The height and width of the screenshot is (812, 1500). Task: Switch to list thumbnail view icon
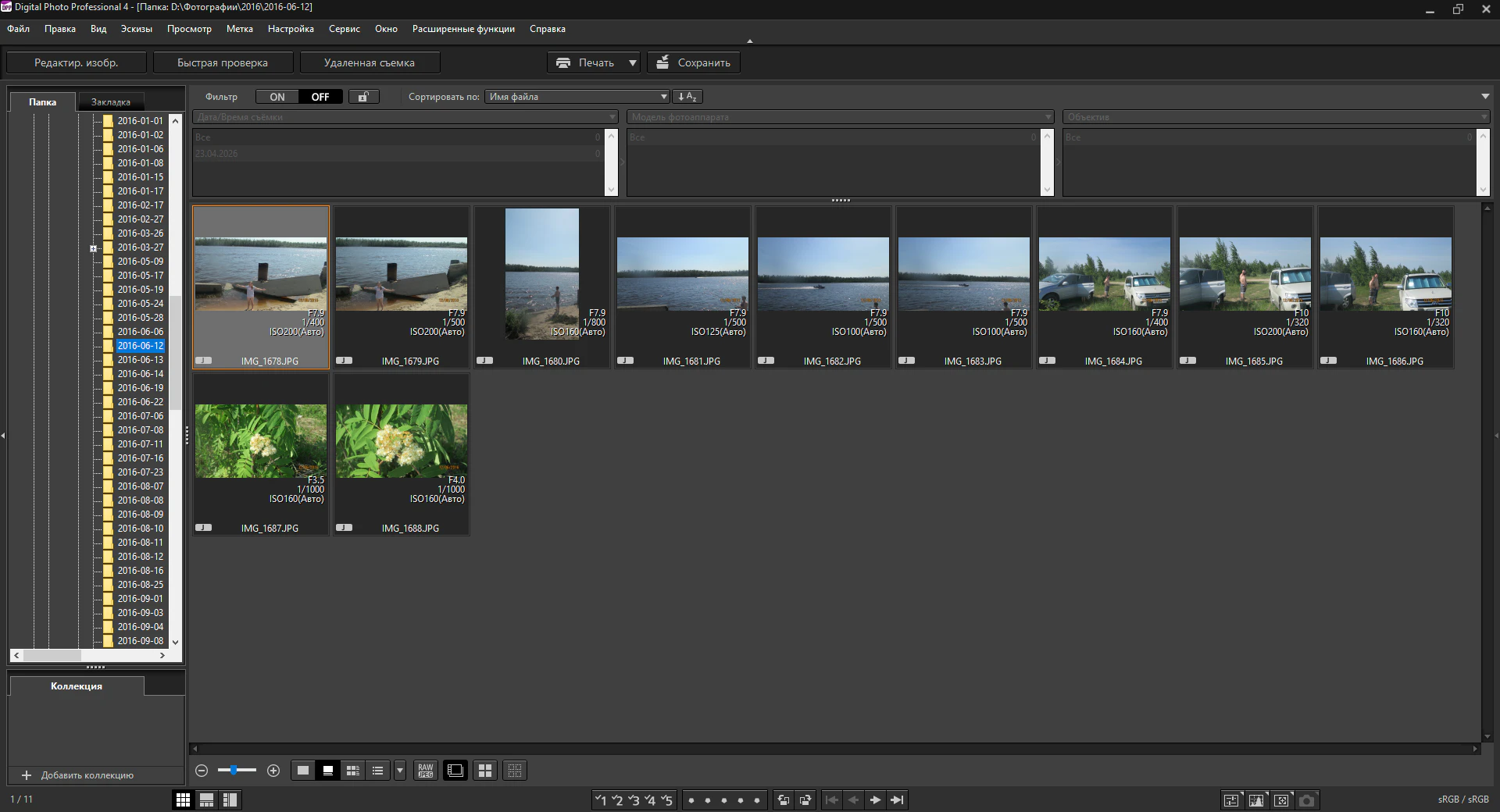378,771
